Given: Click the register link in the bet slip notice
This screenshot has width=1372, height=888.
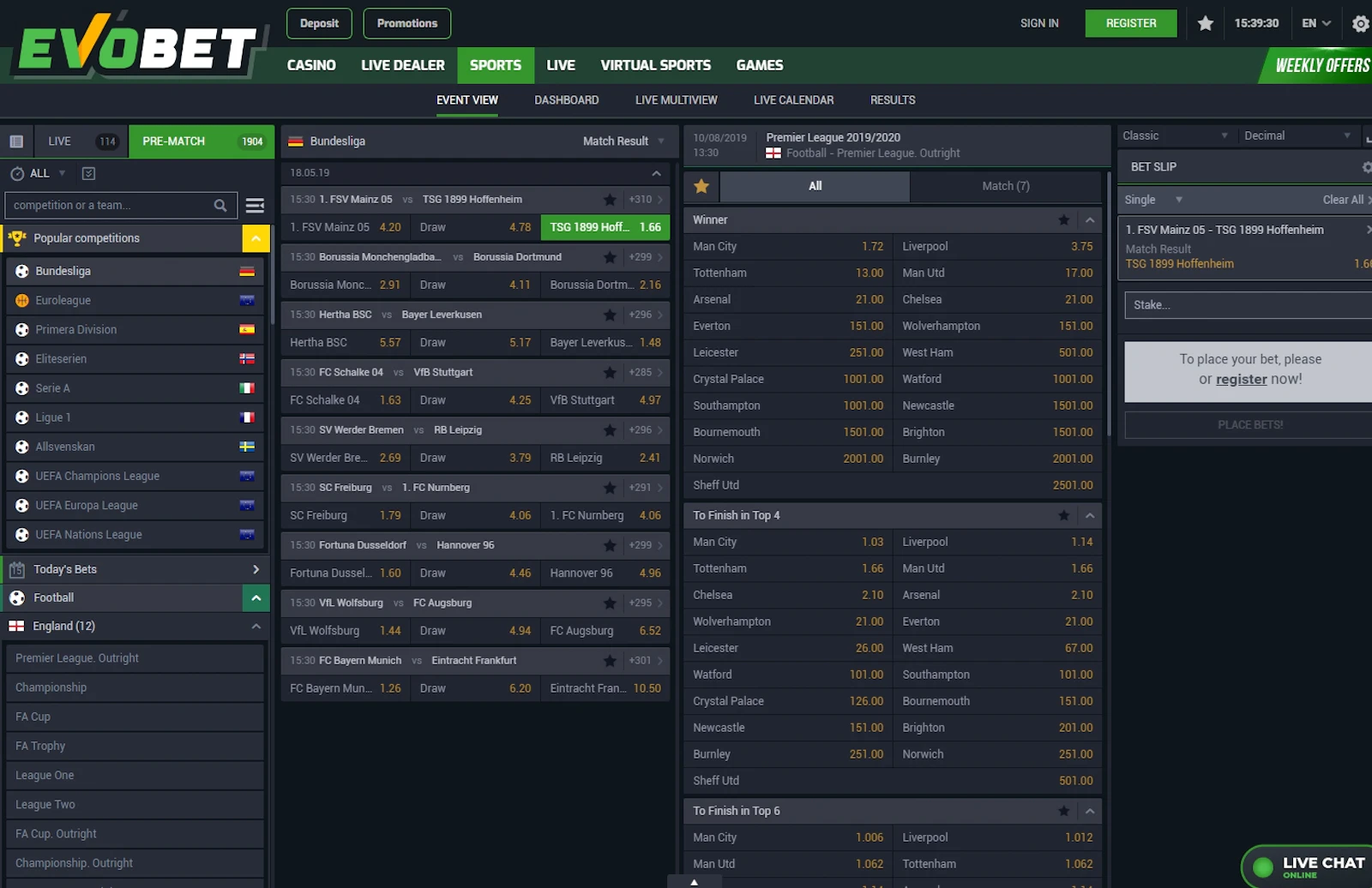Looking at the screenshot, I should pyautogui.click(x=1241, y=379).
